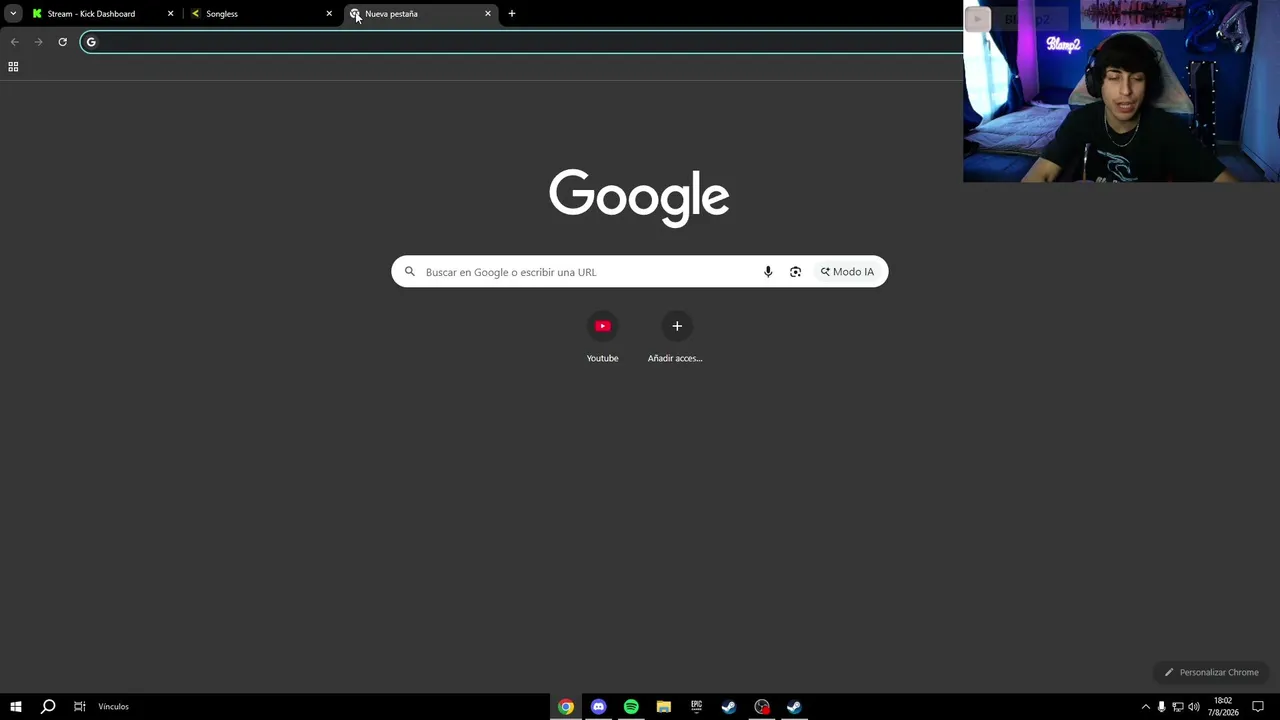Image resolution: width=1280 pixels, height=720 pixels.
Task: Open the first Steam icon on taskbar
Action: click(x=729, y=707)
